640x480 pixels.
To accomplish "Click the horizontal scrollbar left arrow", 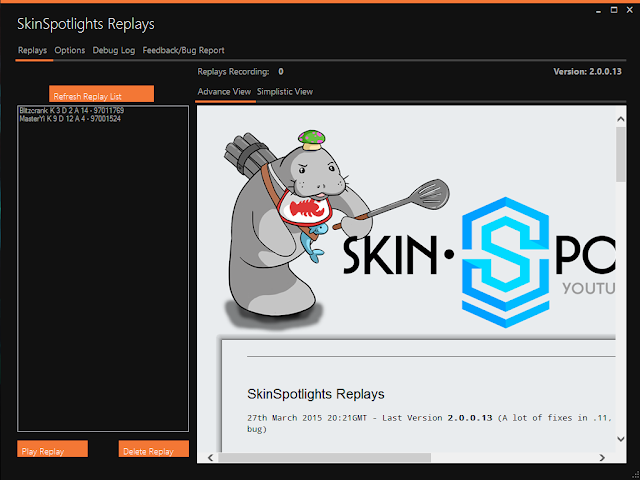I will [x=211, y=458].
